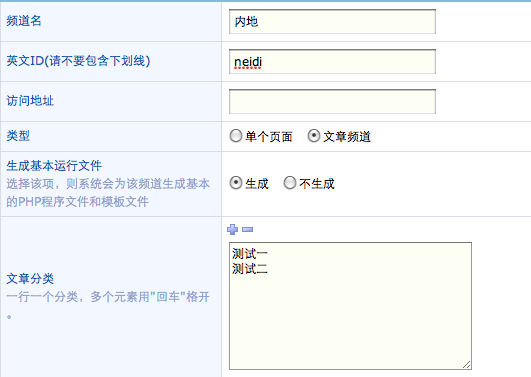The width and height of the screenshot is (531, 377).
Task: Choose the 不生成 radio option
Action: tap(290, 183)
